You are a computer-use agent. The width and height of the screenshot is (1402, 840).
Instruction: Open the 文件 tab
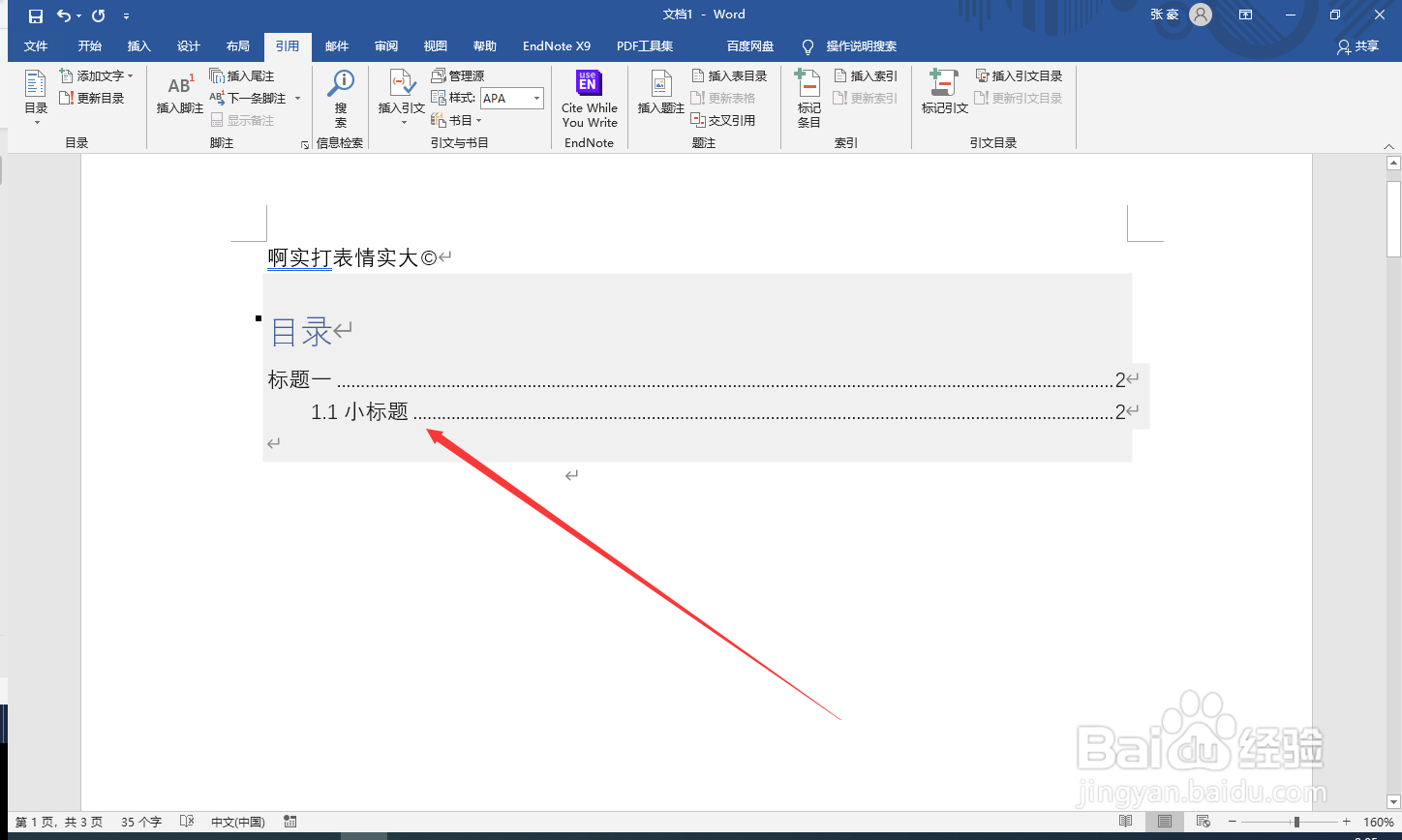[x=36, y=46]
